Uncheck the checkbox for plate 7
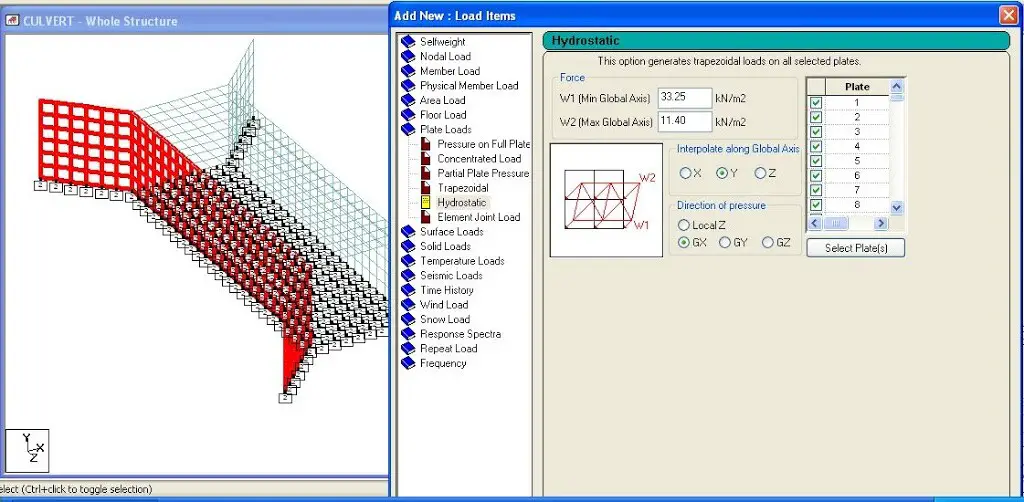1024x502 pixels. point(816,189)
